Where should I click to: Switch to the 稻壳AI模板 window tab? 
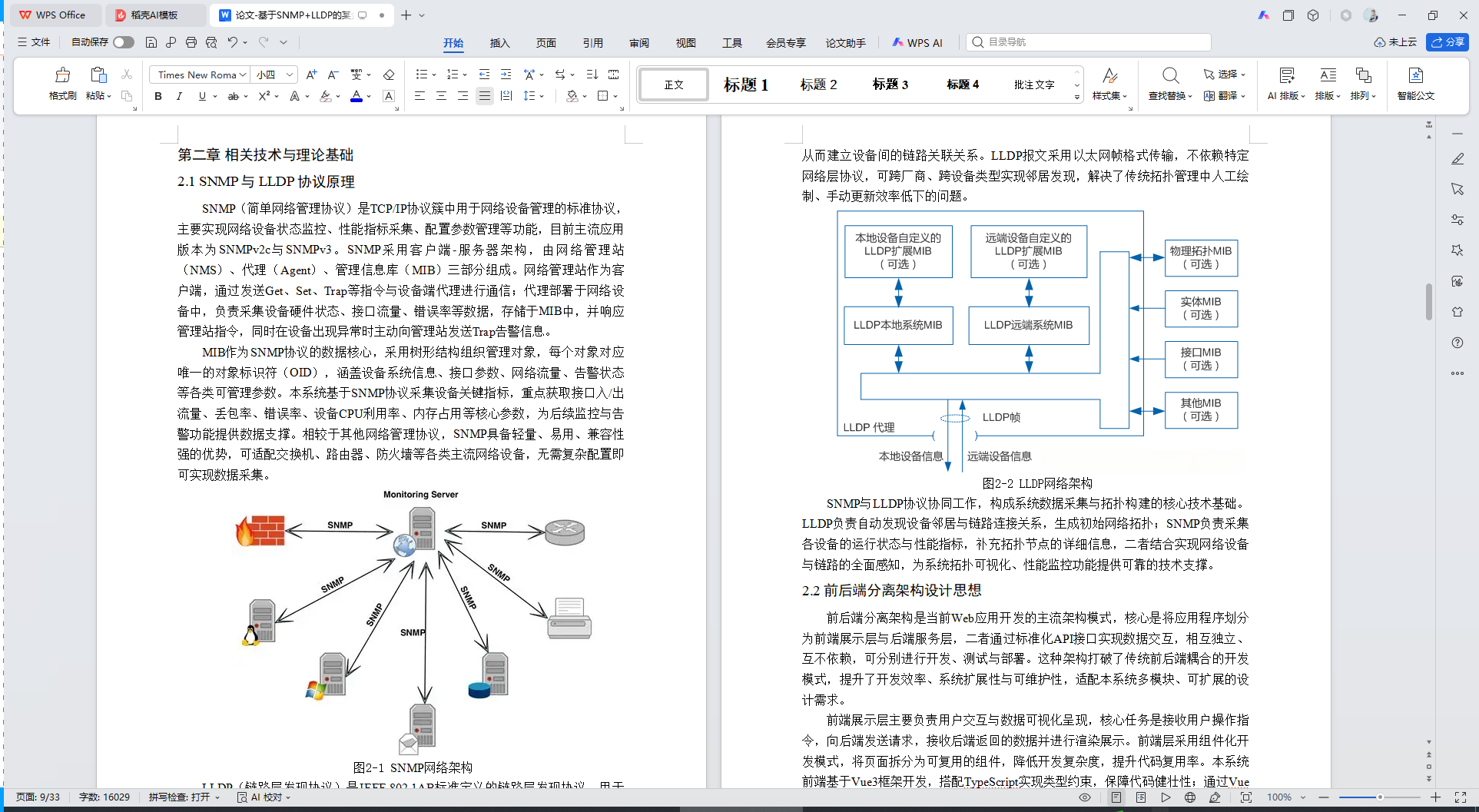click(156, 15)
